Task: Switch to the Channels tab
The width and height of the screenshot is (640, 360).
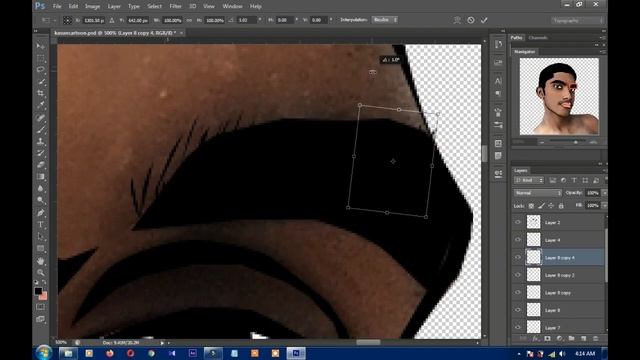Action: tap(538, 38)
